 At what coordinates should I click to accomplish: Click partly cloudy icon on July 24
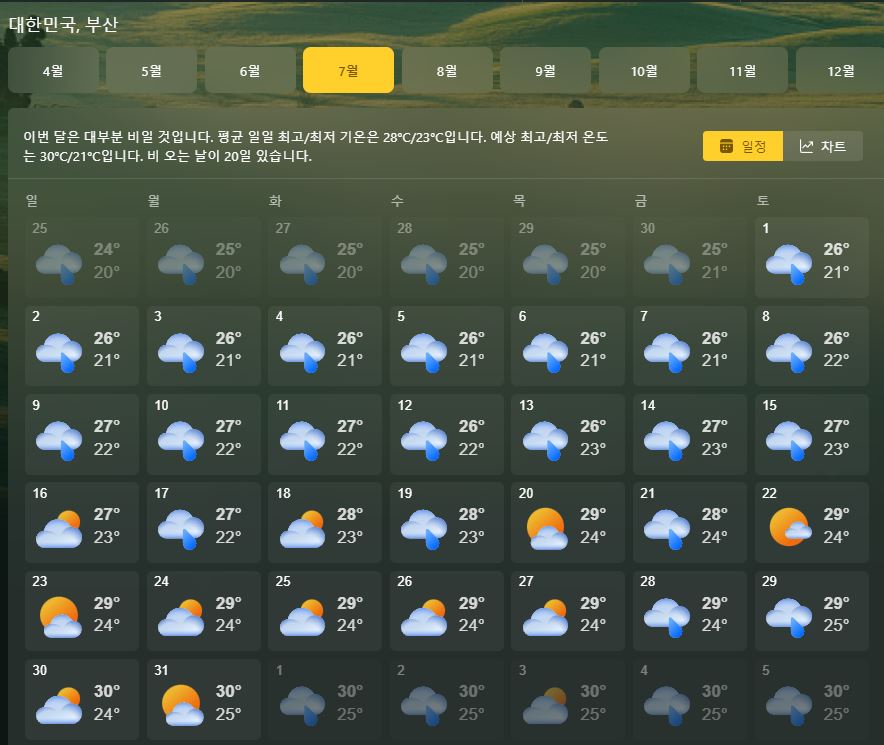point(181,618)
